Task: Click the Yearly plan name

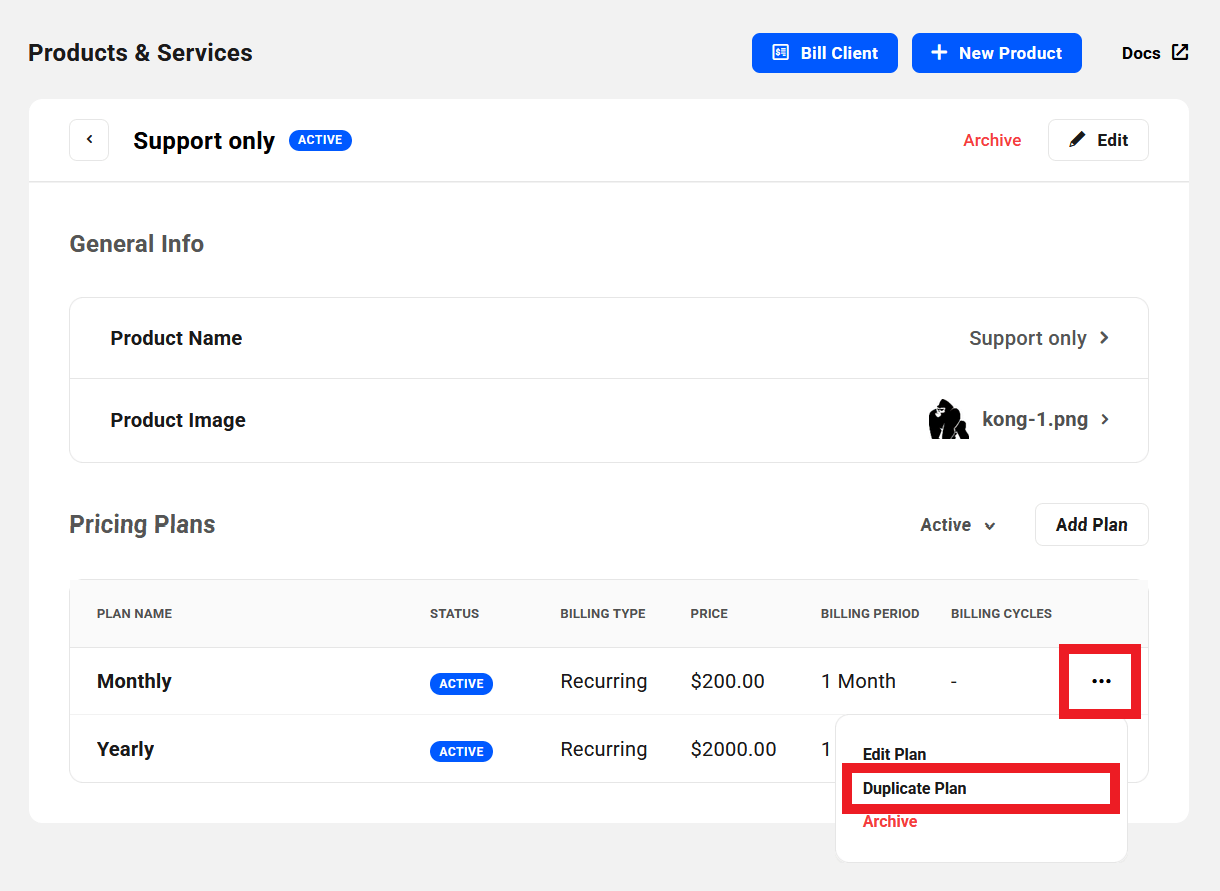Action: pos(125,749)
